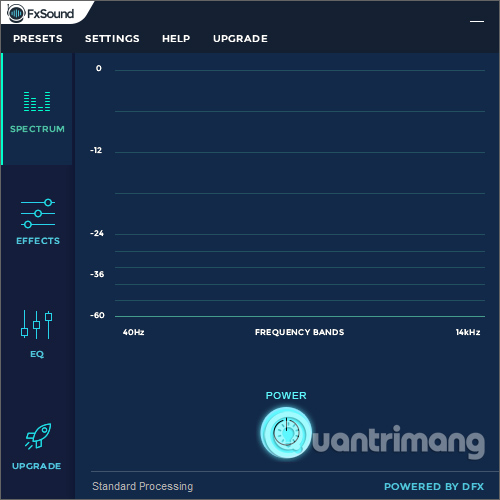Open the Settings menu
Screen dimensions: 500x500
112,39
